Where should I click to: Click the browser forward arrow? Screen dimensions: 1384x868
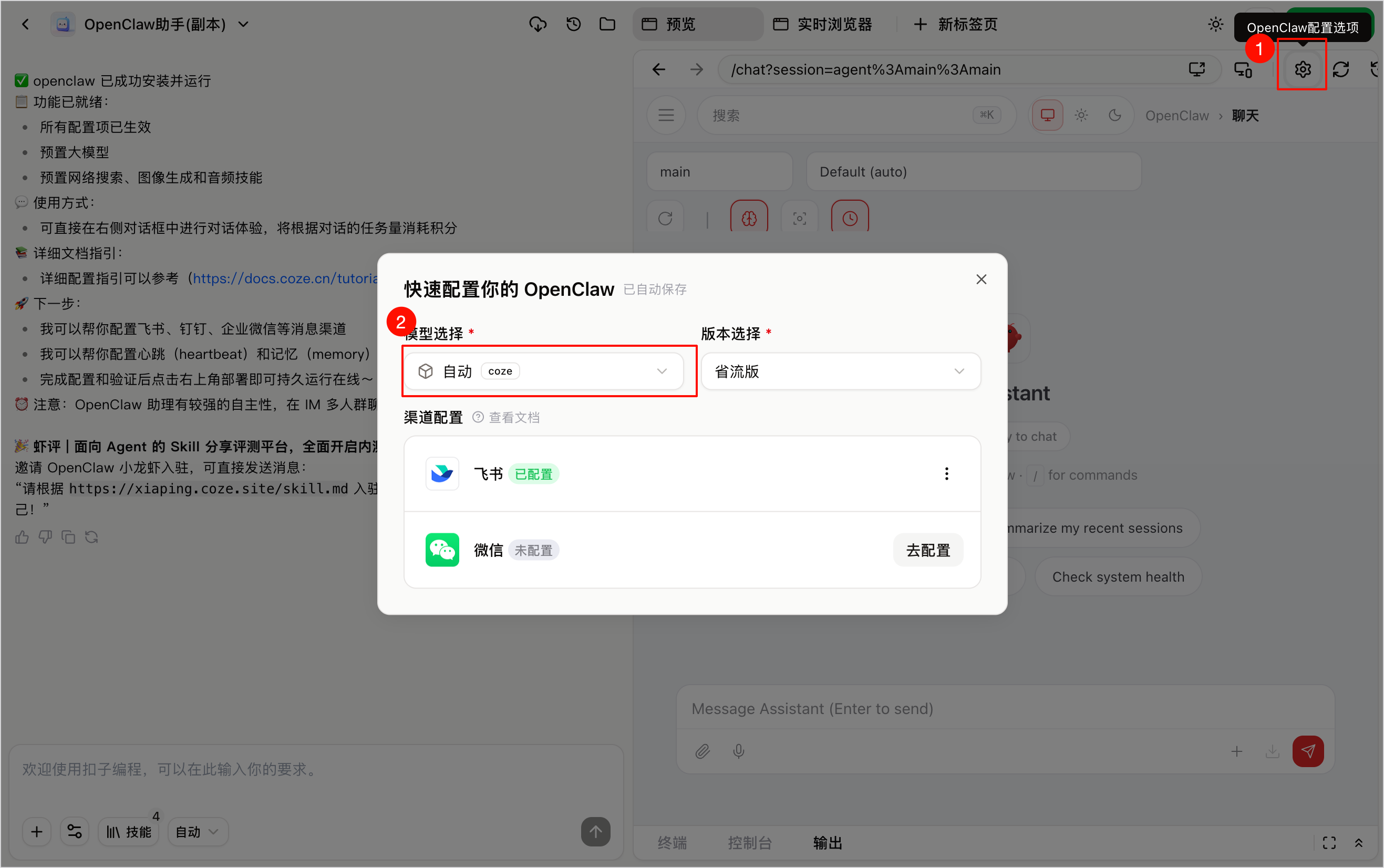[x=696, y=69]
